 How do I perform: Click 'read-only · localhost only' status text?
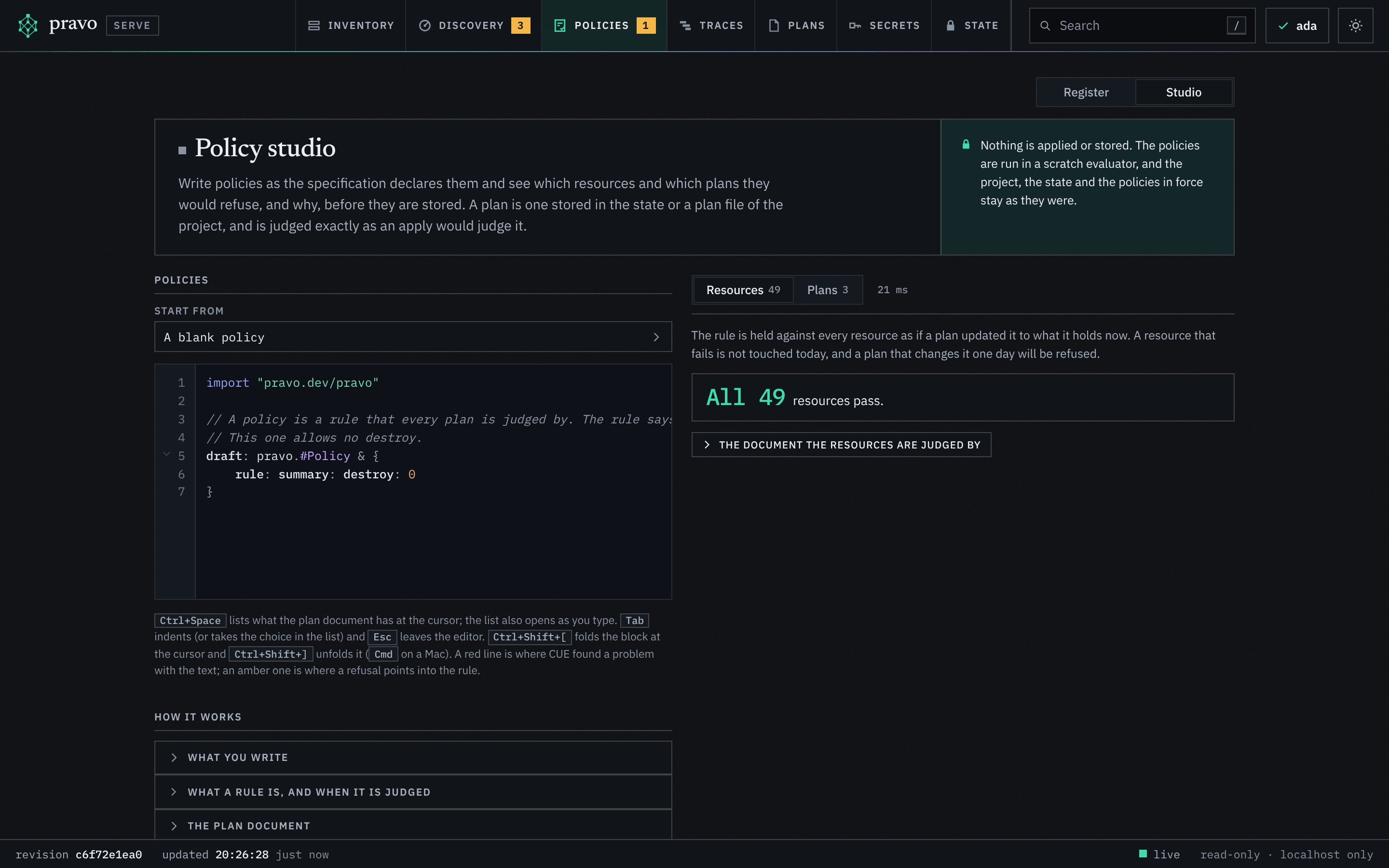click(x=1286, y=854)
